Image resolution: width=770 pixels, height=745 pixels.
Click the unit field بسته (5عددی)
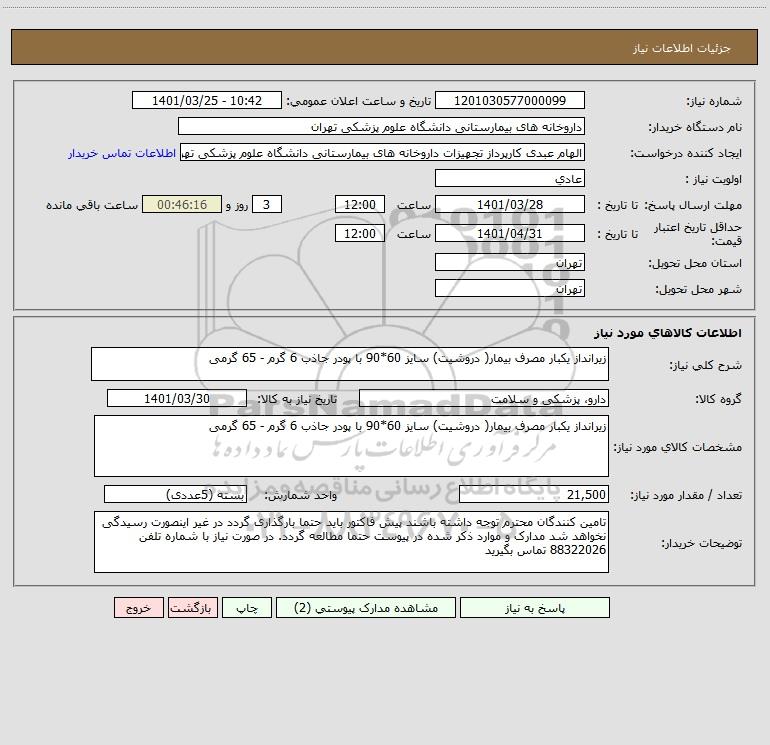[x=175, y=494]
